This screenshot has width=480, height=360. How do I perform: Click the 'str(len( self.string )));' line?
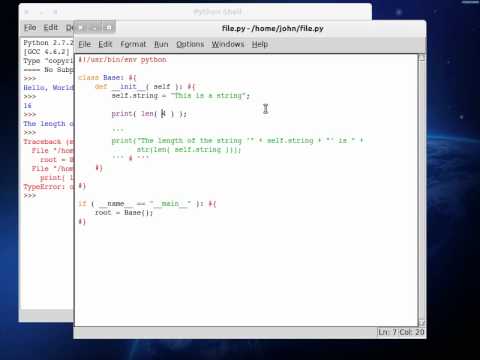tap(189, 150)
